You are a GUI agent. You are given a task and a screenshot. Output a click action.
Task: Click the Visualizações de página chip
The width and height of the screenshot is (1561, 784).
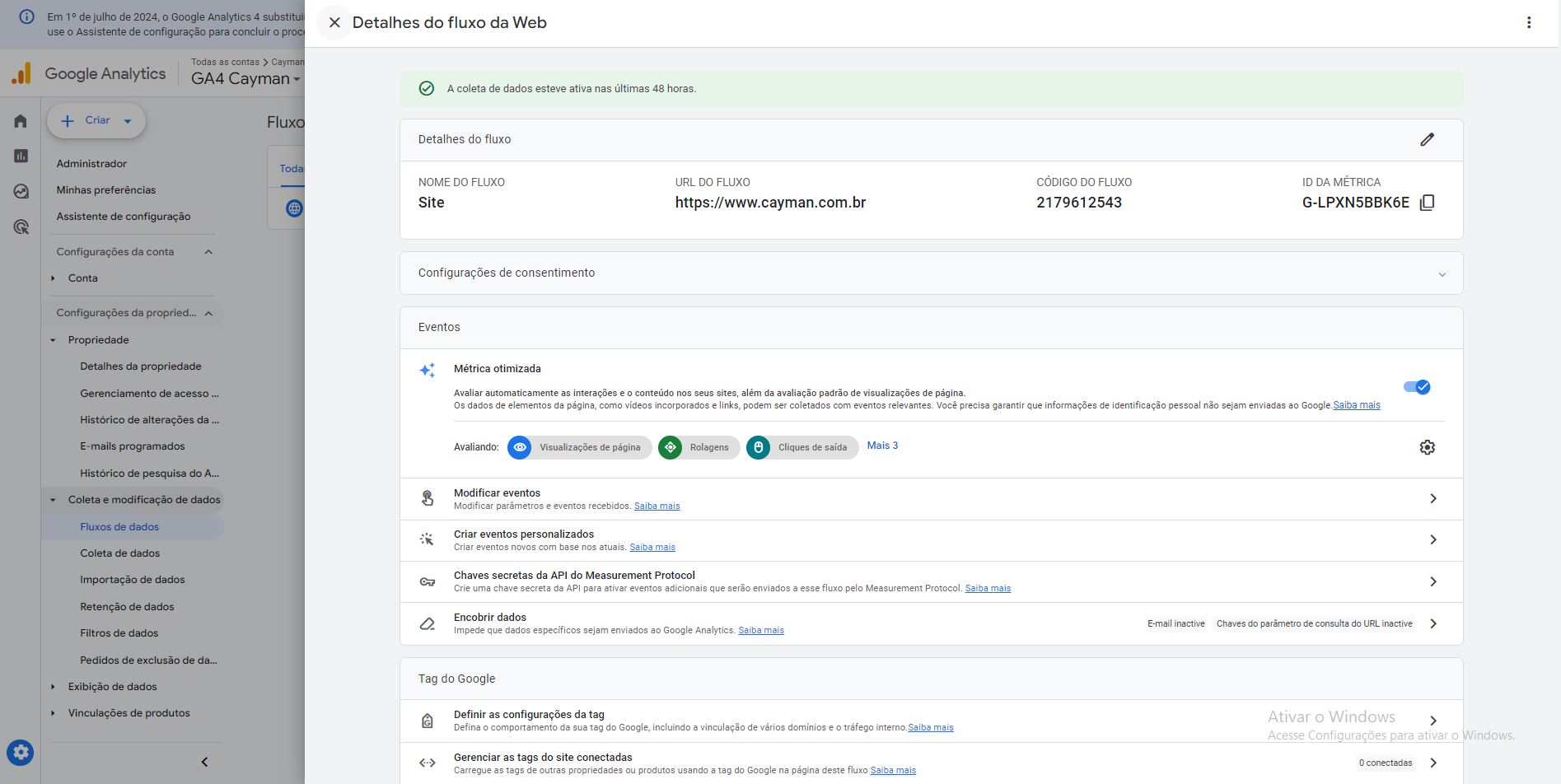580,447
